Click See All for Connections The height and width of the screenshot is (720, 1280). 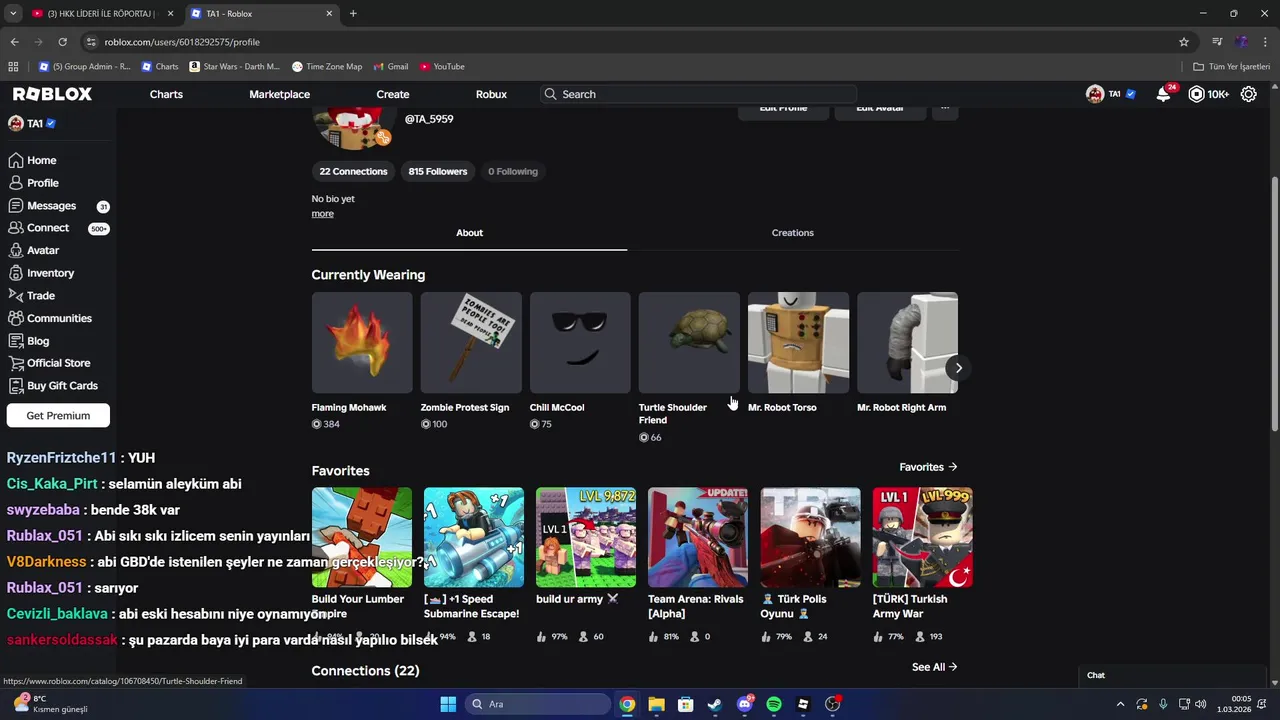(934, 667)
